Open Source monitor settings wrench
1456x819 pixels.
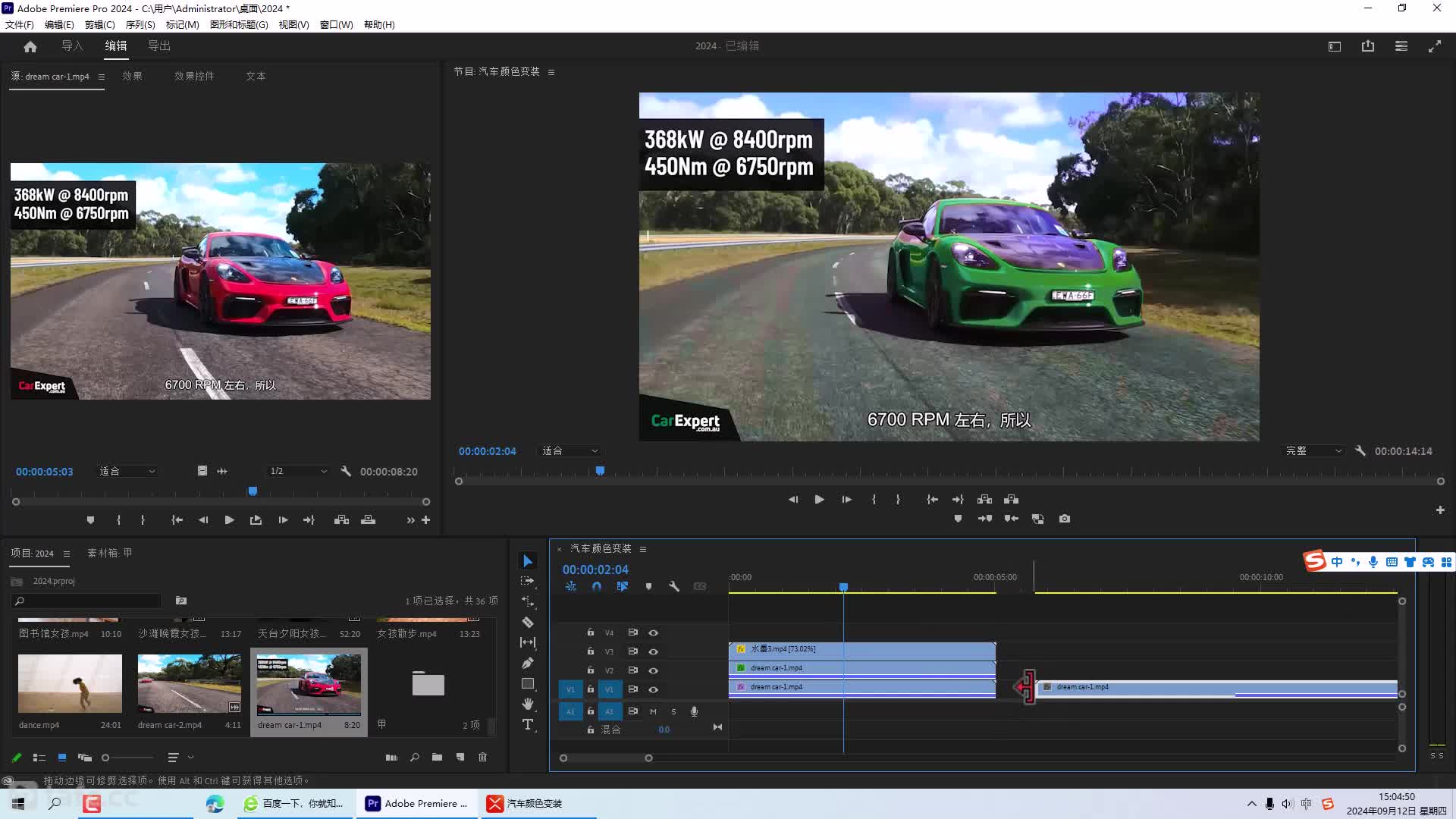tap(346, 471)
